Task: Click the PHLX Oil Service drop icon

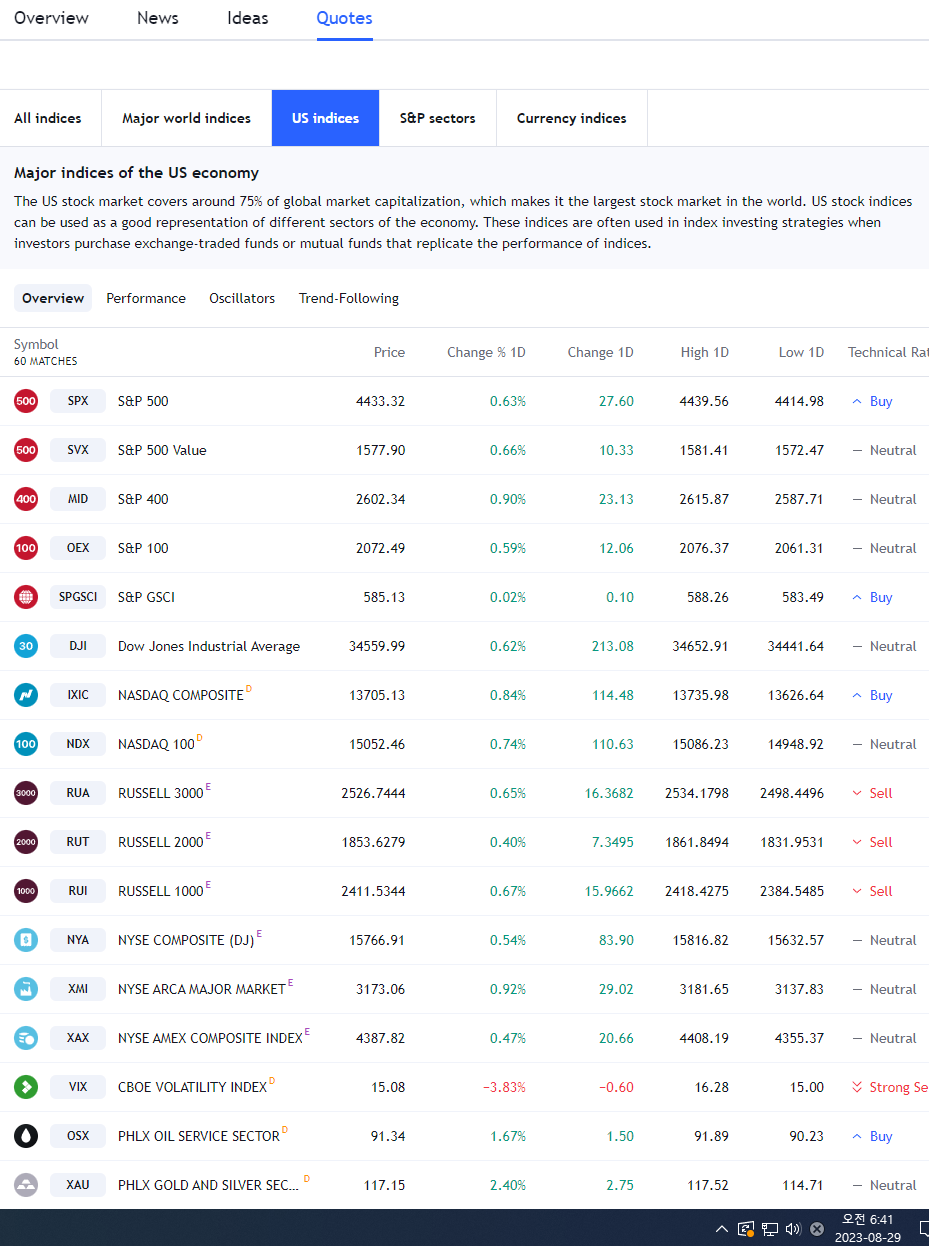Action: [x=26, y=1136]
